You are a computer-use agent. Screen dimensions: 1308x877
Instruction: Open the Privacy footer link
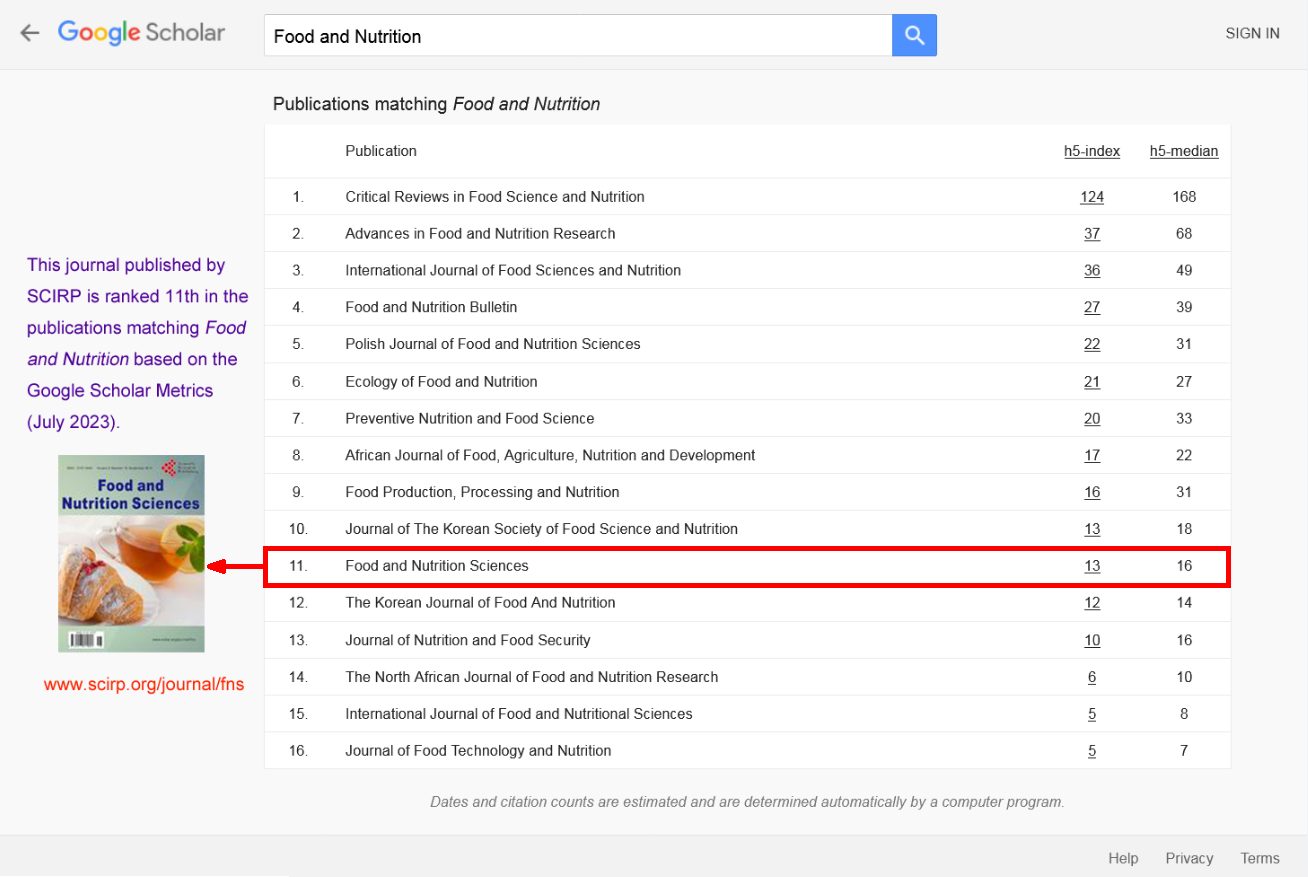(1189, 858)
